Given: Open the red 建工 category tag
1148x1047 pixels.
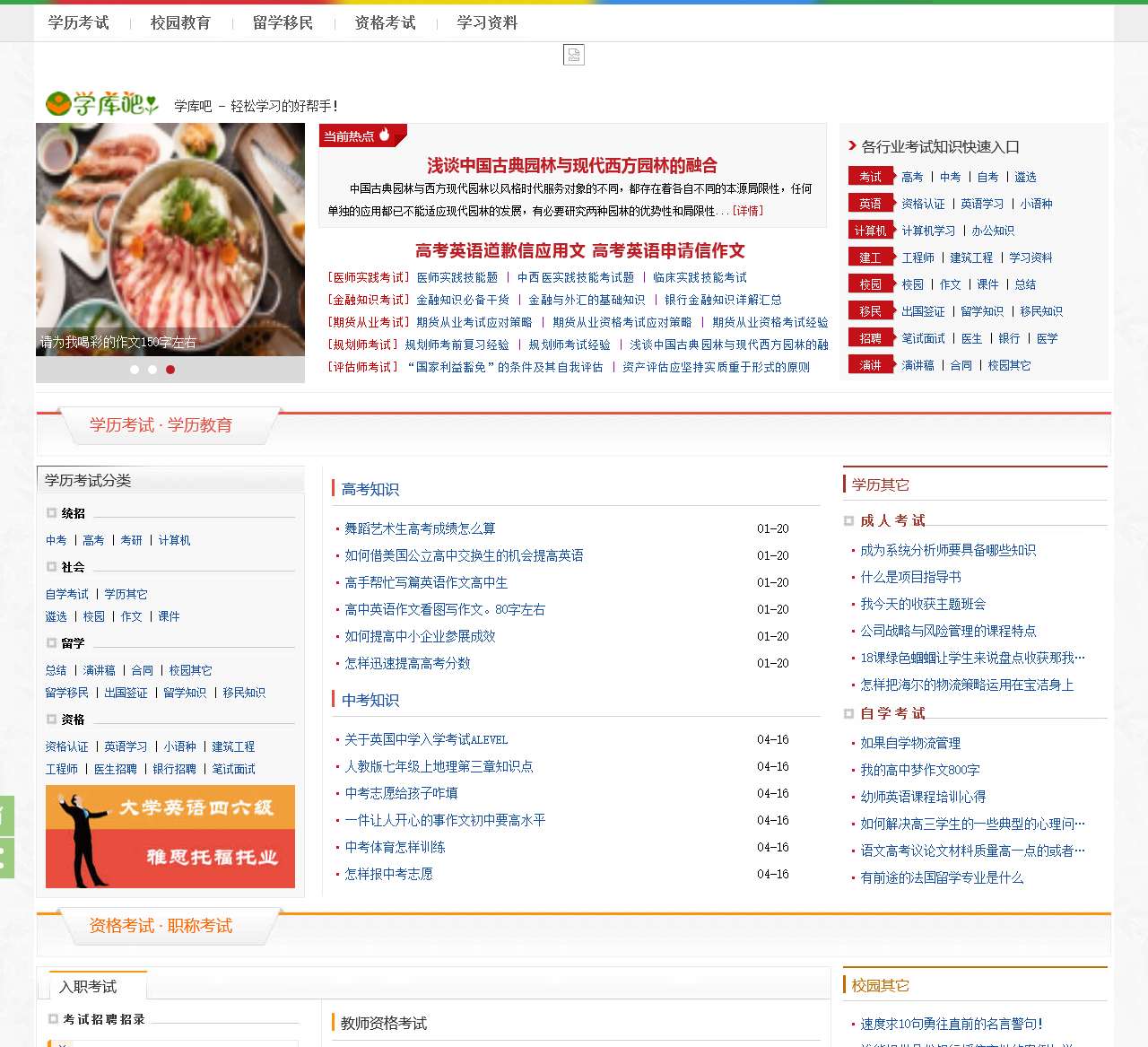Looking at the screenshot, I should (x=871, y=257).
